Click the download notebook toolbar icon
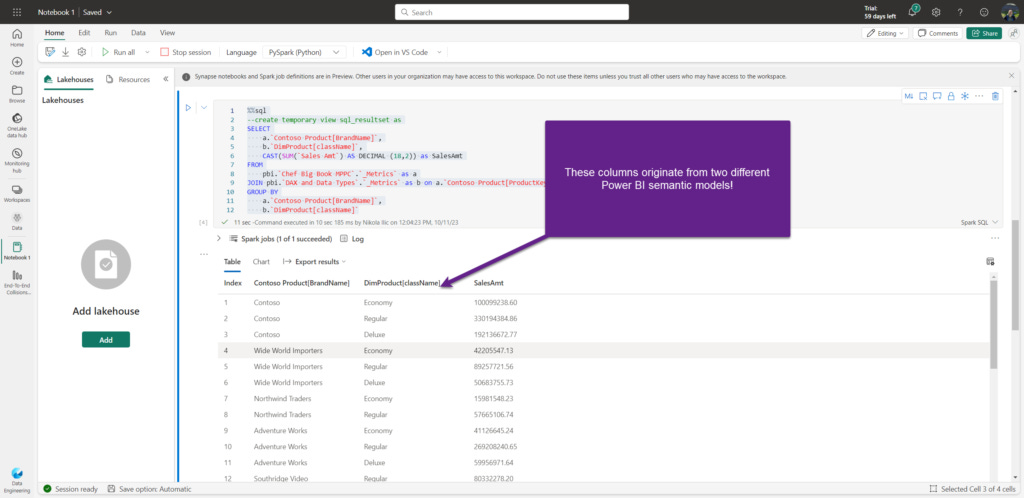The height and width of the screenshot is (498, 1024). (65, 52)
